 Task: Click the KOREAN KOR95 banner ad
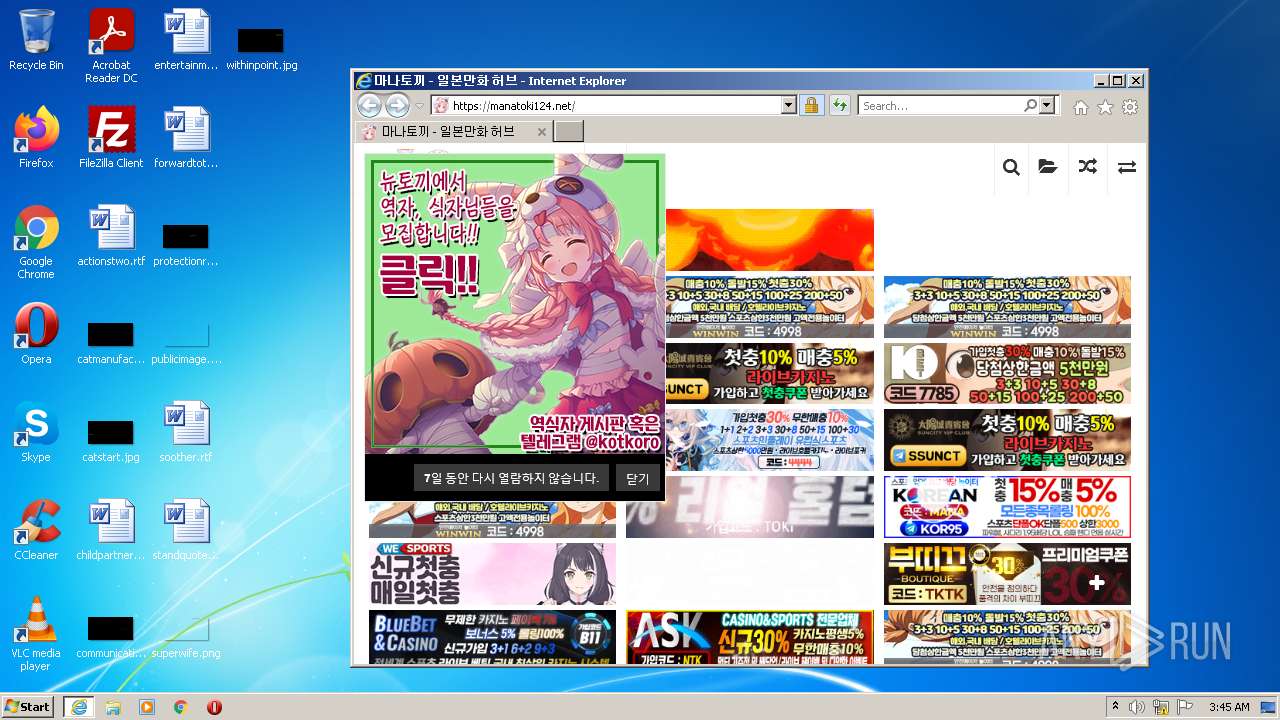point(1007,506)
